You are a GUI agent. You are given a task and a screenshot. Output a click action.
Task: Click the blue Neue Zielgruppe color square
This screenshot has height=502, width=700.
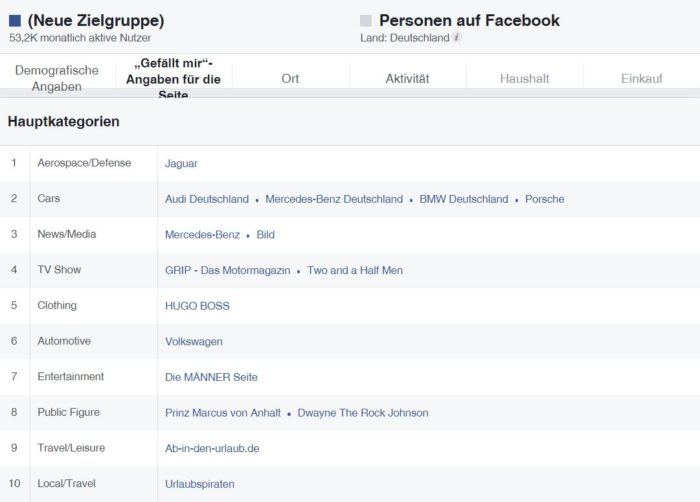(x=15, y=21)
